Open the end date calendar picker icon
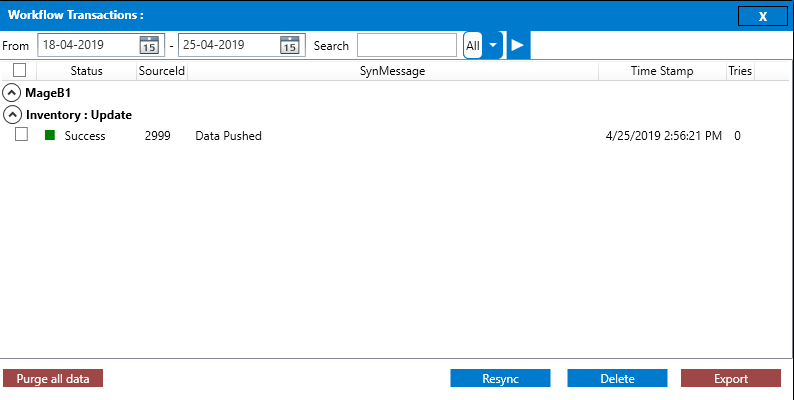Viewport: 794px width, 400px height. tap(289, 45)
